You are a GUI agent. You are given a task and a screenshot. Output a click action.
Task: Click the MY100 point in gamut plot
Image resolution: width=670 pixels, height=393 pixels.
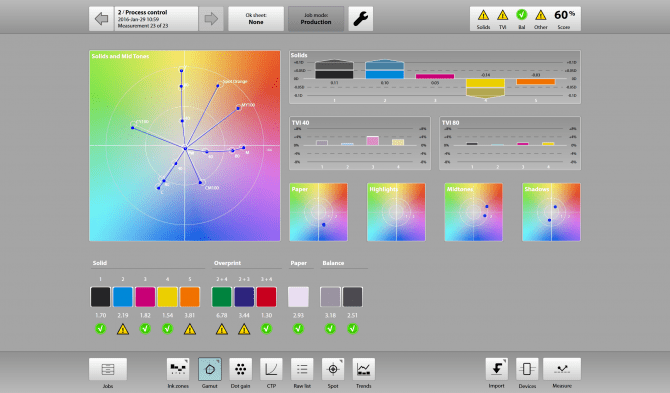pyautogui.click(x=238, y=108)
